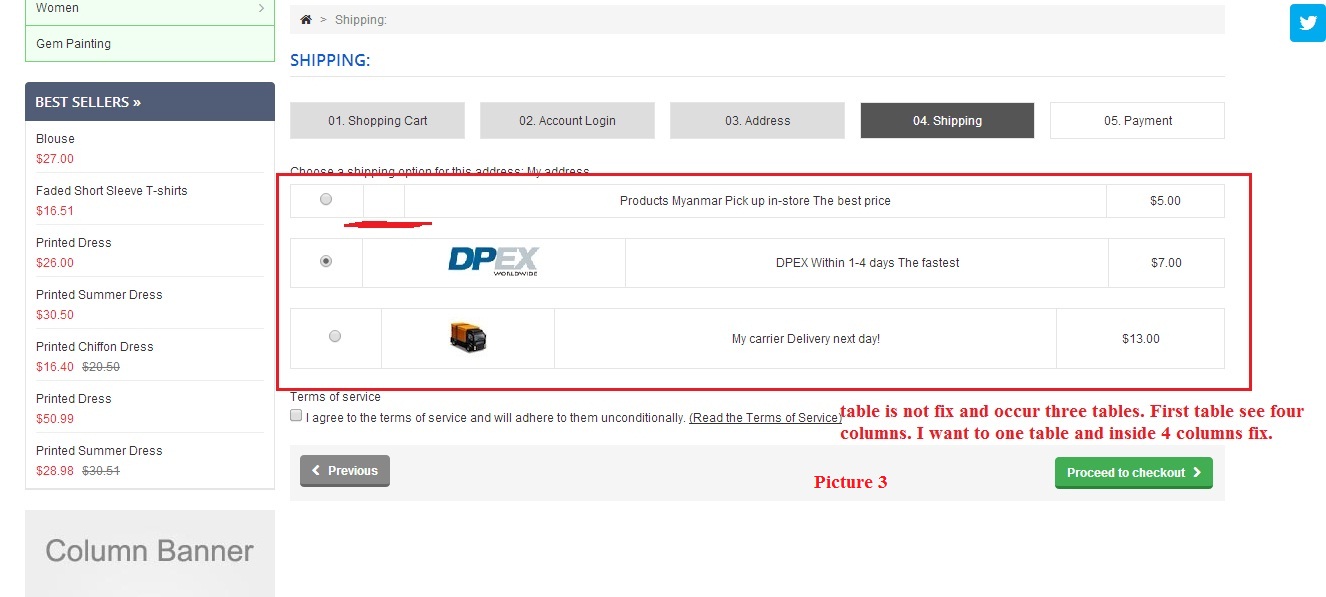
Task: Open Faded Short Sleeve T-shirts product
Action: click(112, 190)
